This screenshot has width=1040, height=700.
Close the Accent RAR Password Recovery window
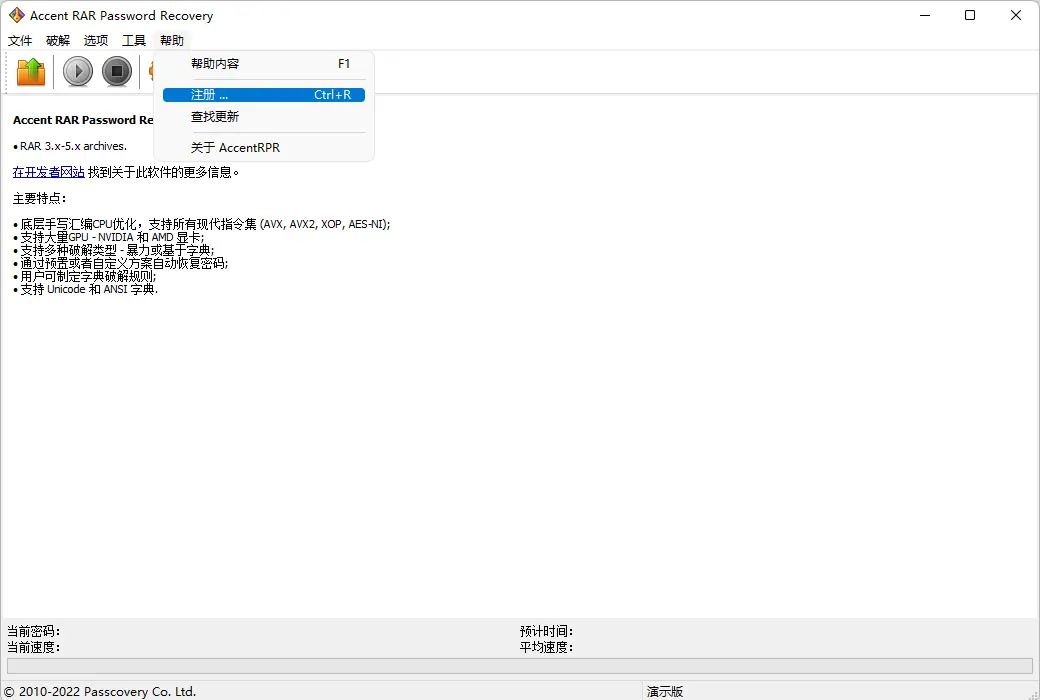(1015, 15)
